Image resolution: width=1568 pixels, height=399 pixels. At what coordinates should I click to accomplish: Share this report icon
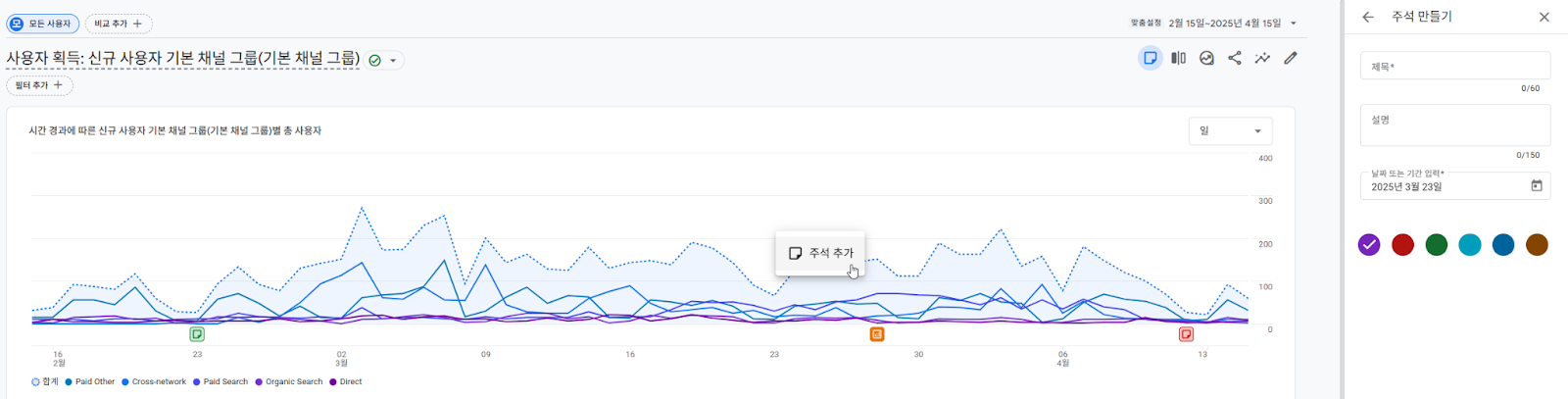click(x=1235, y=58)
